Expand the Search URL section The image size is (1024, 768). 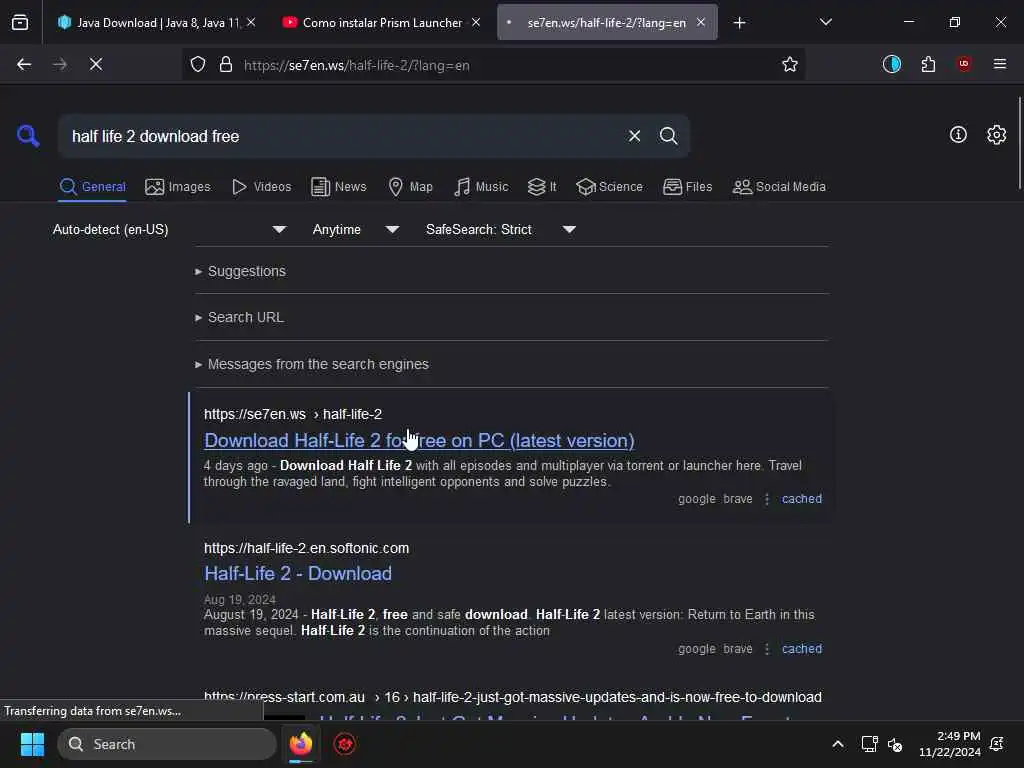point(239,317)
